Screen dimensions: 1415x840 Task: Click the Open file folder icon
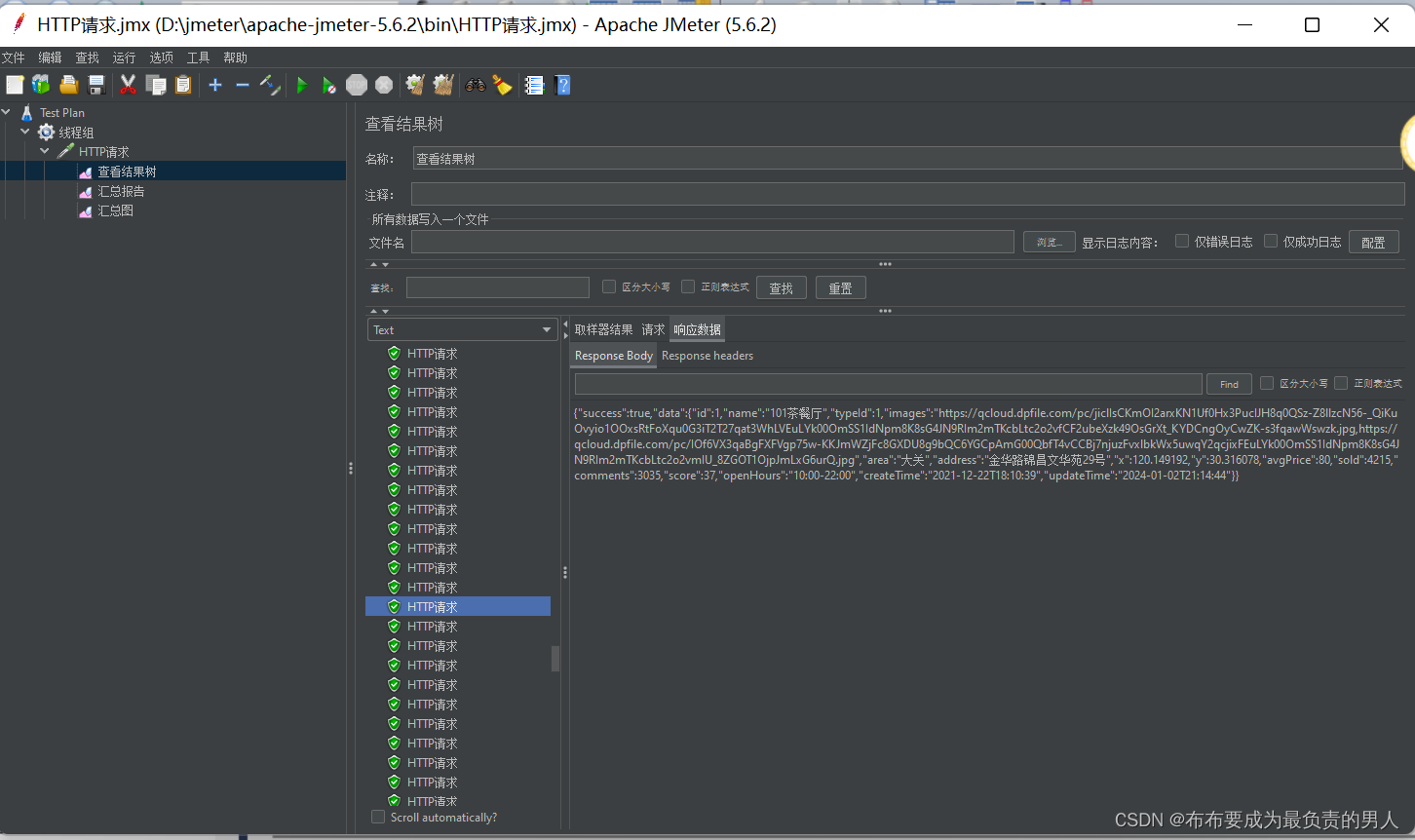(68, 85)
